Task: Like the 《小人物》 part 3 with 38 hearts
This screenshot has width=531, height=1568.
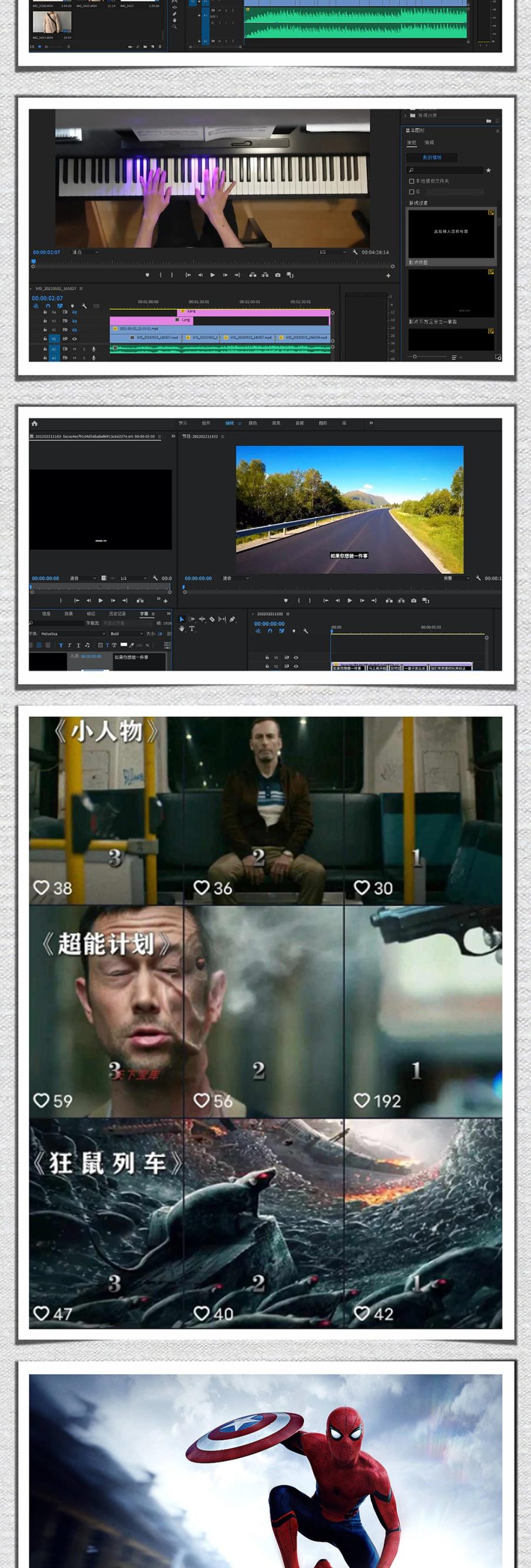Action: point(41,888)
